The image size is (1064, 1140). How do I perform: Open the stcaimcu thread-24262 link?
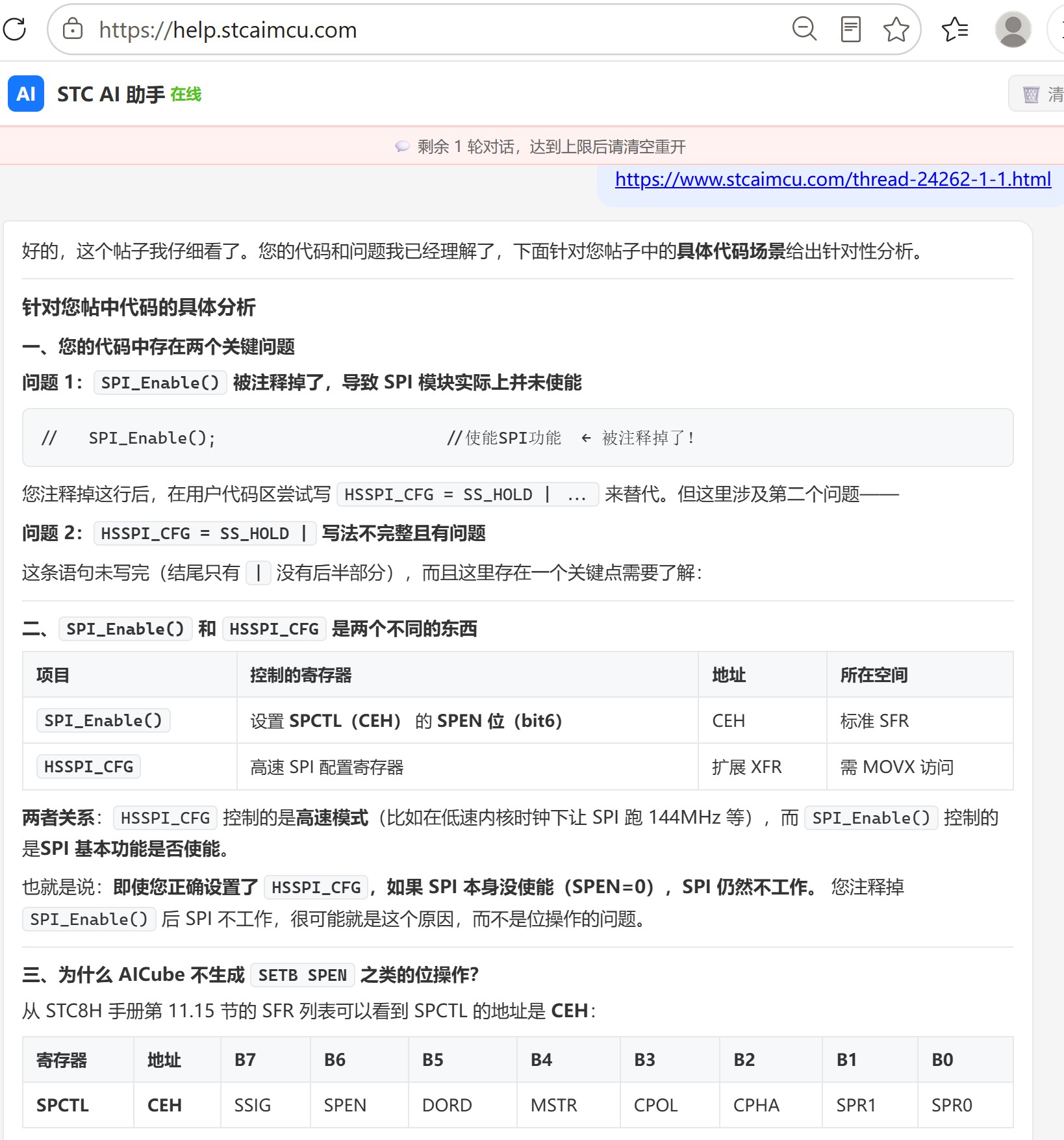click(x=833, y=179)
